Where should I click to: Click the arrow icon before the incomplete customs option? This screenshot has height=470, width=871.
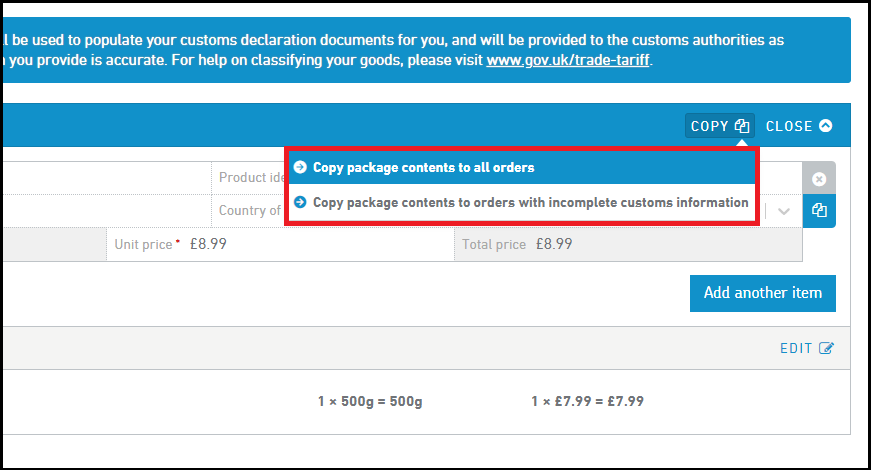300,203
